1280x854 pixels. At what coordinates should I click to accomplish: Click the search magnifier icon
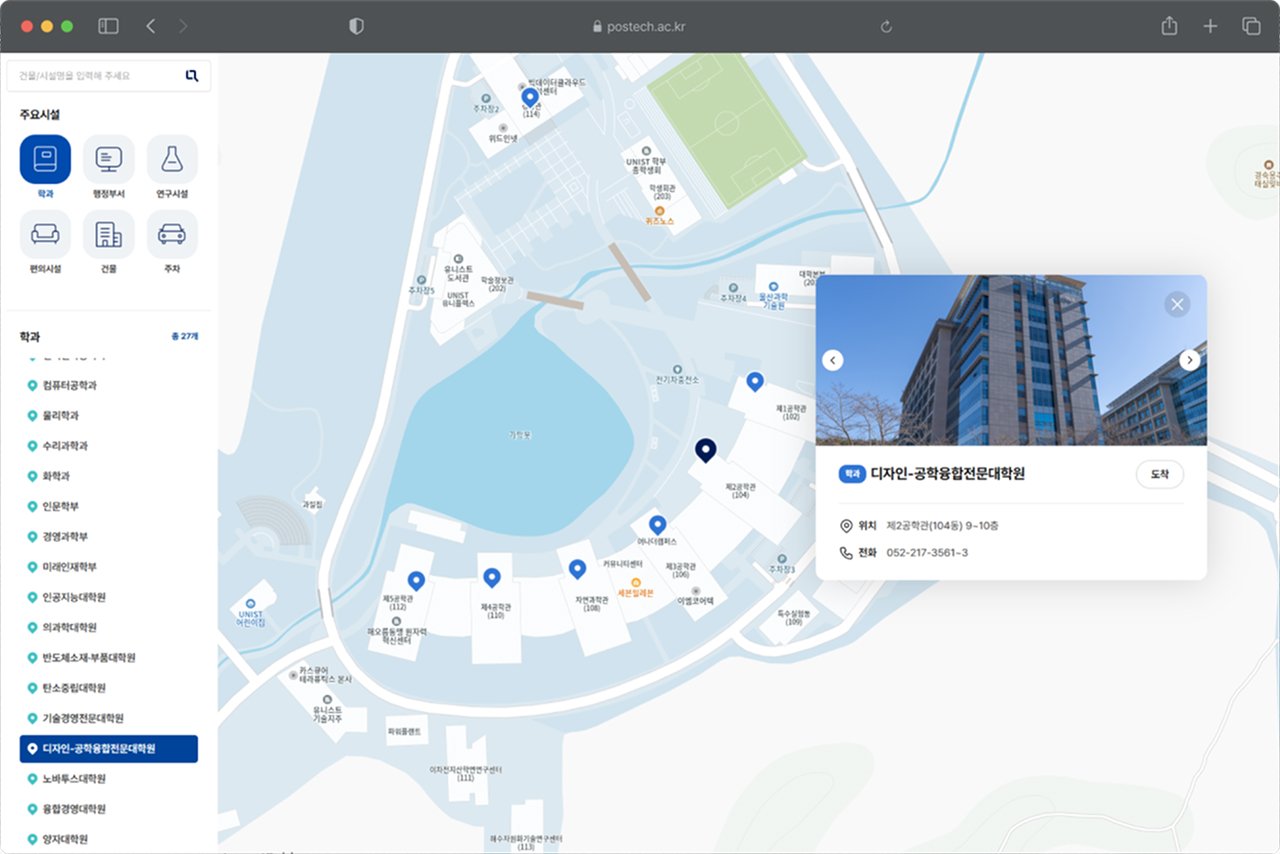coord(192,75)
